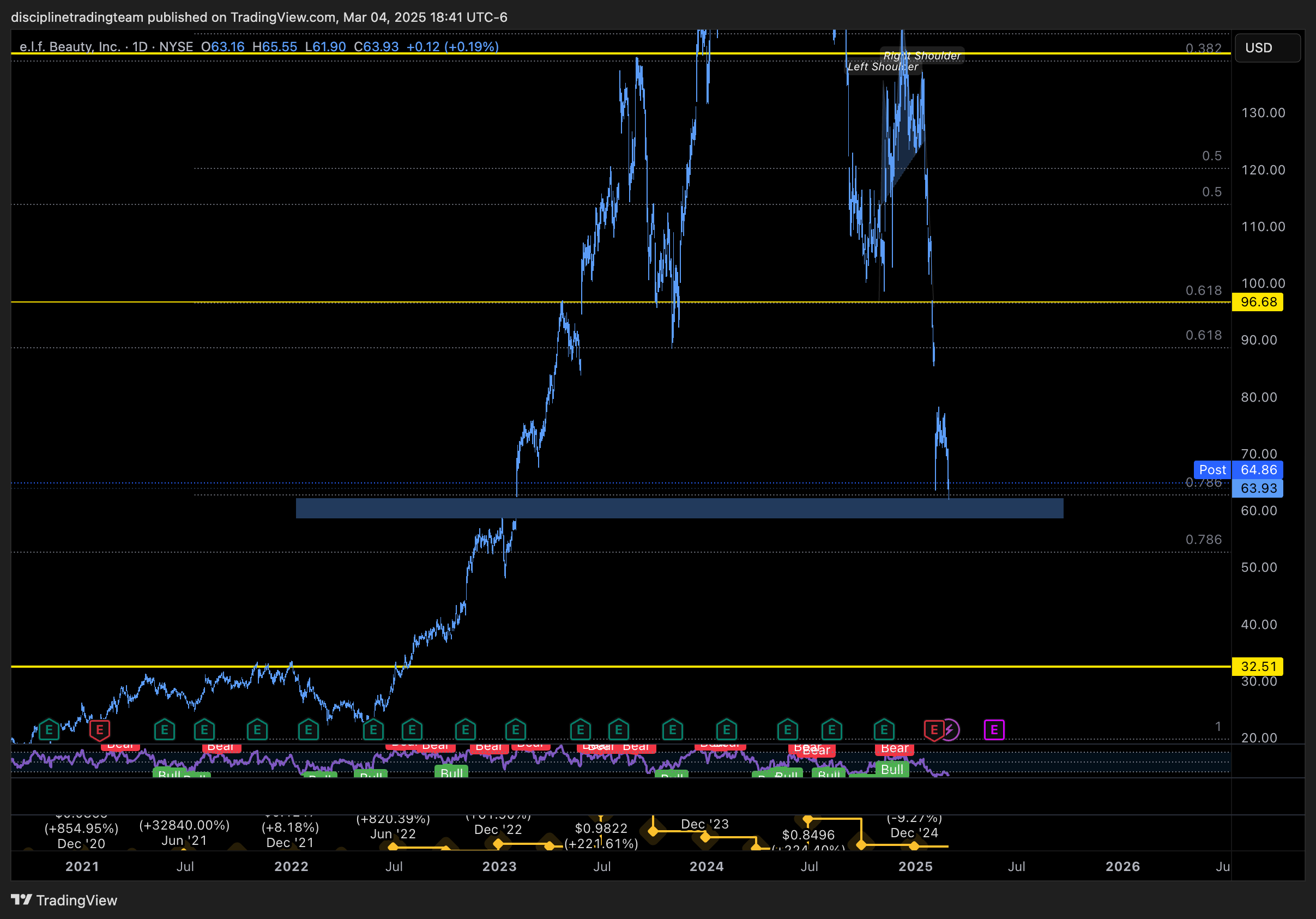This screenshot has height=919, width=1316.
Task: Click the 40.00 price axis label
Action: pyautogui.click(x=1259, y=625)
